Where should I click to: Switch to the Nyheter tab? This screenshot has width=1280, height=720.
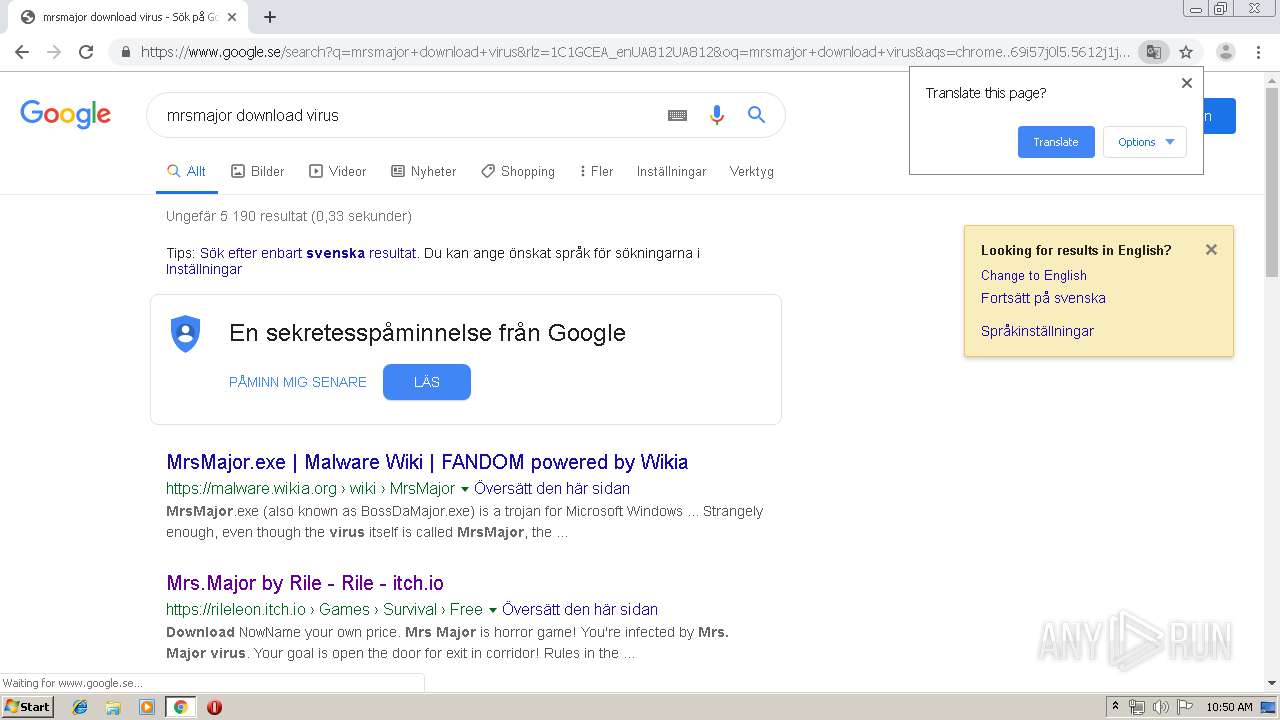click(x=424, y=171)
